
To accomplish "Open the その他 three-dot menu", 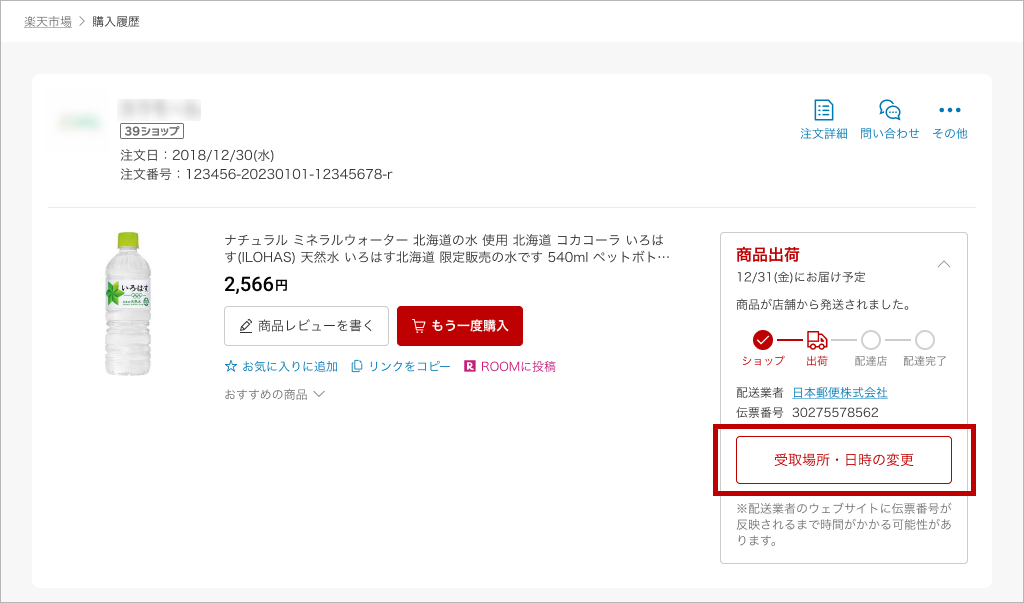I will point(949,110).
